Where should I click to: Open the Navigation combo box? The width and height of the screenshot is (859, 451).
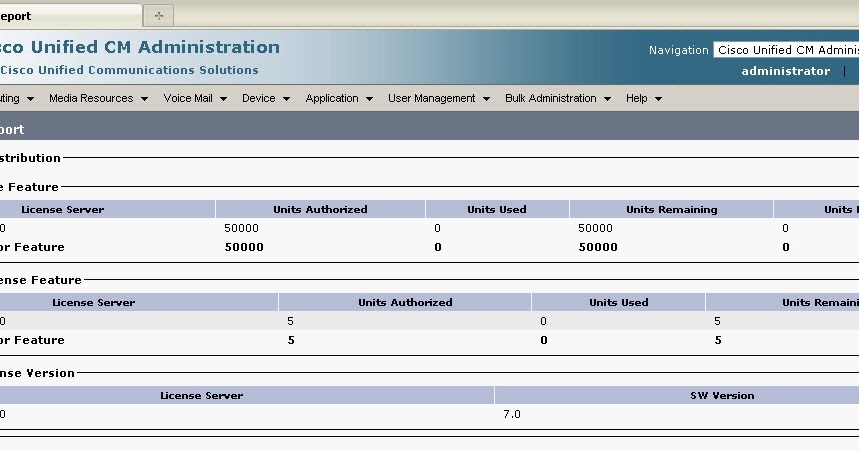786,50
